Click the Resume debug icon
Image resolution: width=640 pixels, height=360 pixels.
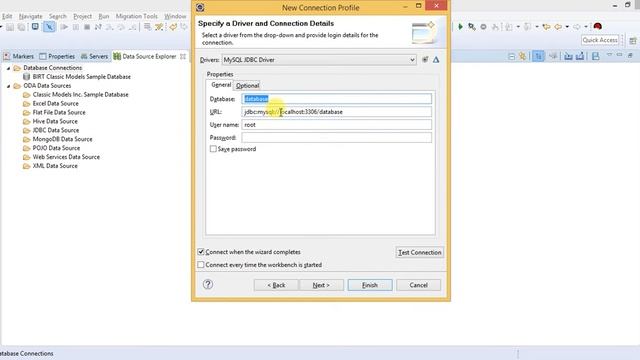(64, 27)
